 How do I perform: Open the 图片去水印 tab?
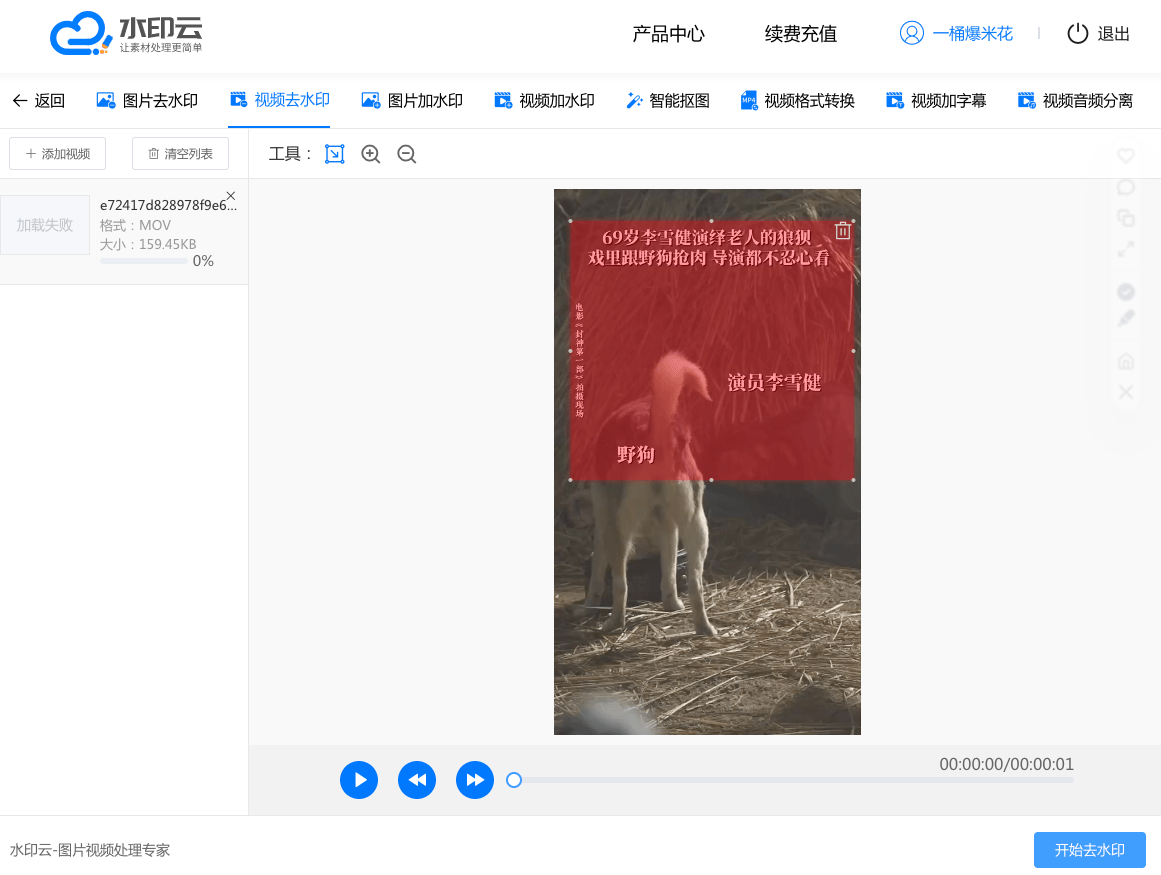pyautogui.click(x=147, y=100)
